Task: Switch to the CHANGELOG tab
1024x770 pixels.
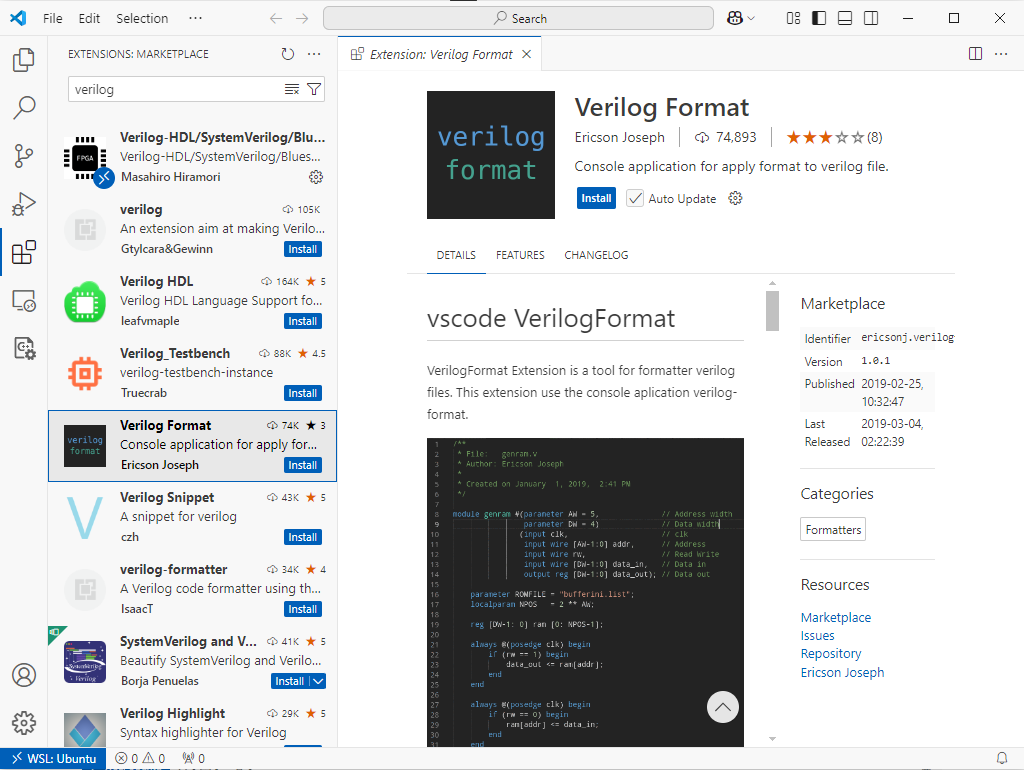Action: (x=596, y=255)
